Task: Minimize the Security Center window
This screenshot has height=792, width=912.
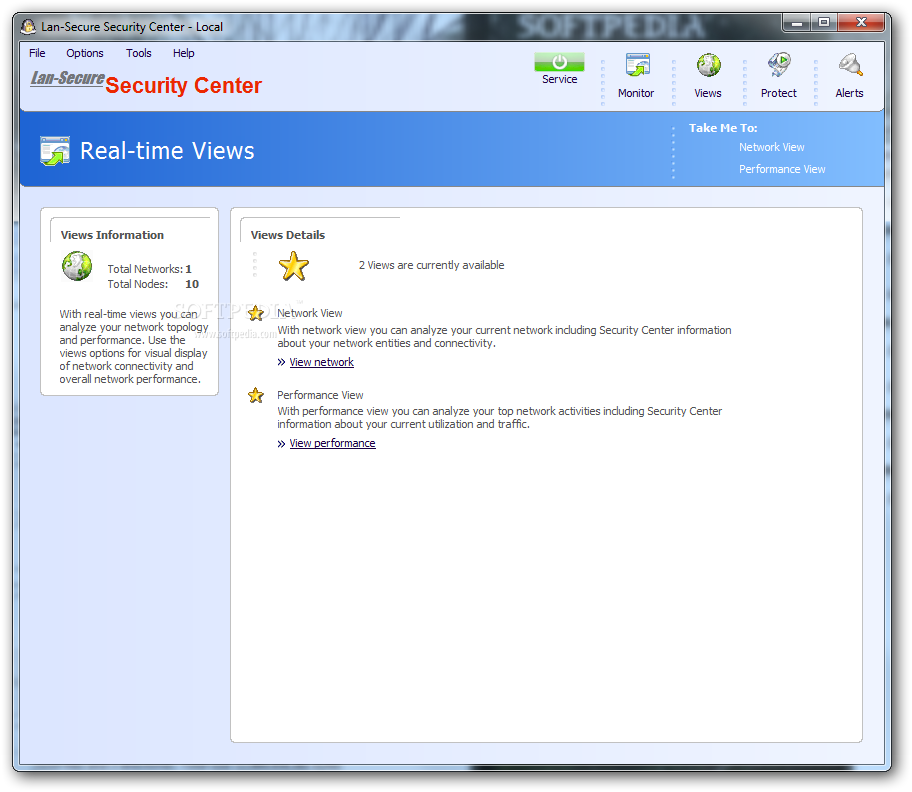Action: (x=797, y=23)
